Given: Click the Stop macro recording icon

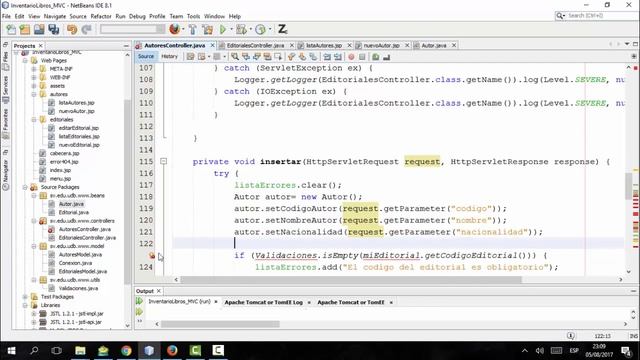Looking at the screenshot, I should tap(362, 57).
